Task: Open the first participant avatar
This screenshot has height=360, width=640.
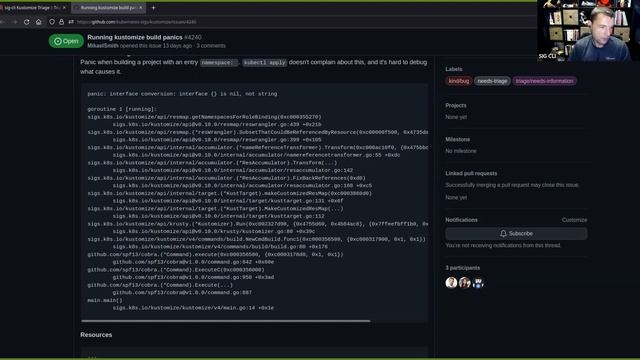Action: pyautogui.click(x=451, y=282)
